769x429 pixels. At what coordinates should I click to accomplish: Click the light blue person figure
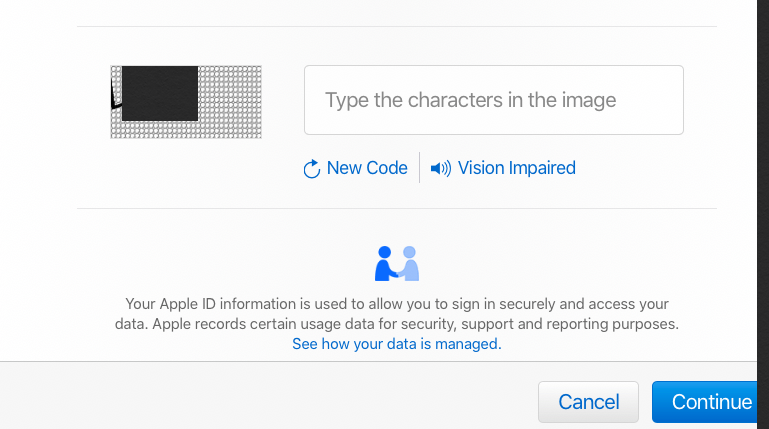click(x=409, y=264)
